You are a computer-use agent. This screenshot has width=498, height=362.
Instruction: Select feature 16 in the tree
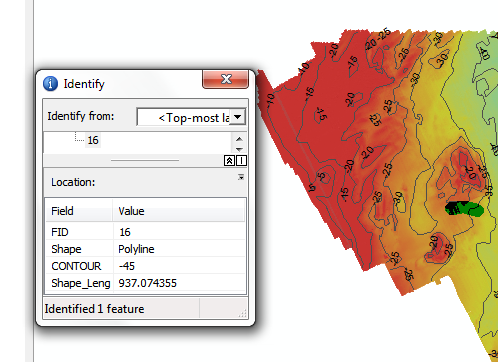[93, 140]
